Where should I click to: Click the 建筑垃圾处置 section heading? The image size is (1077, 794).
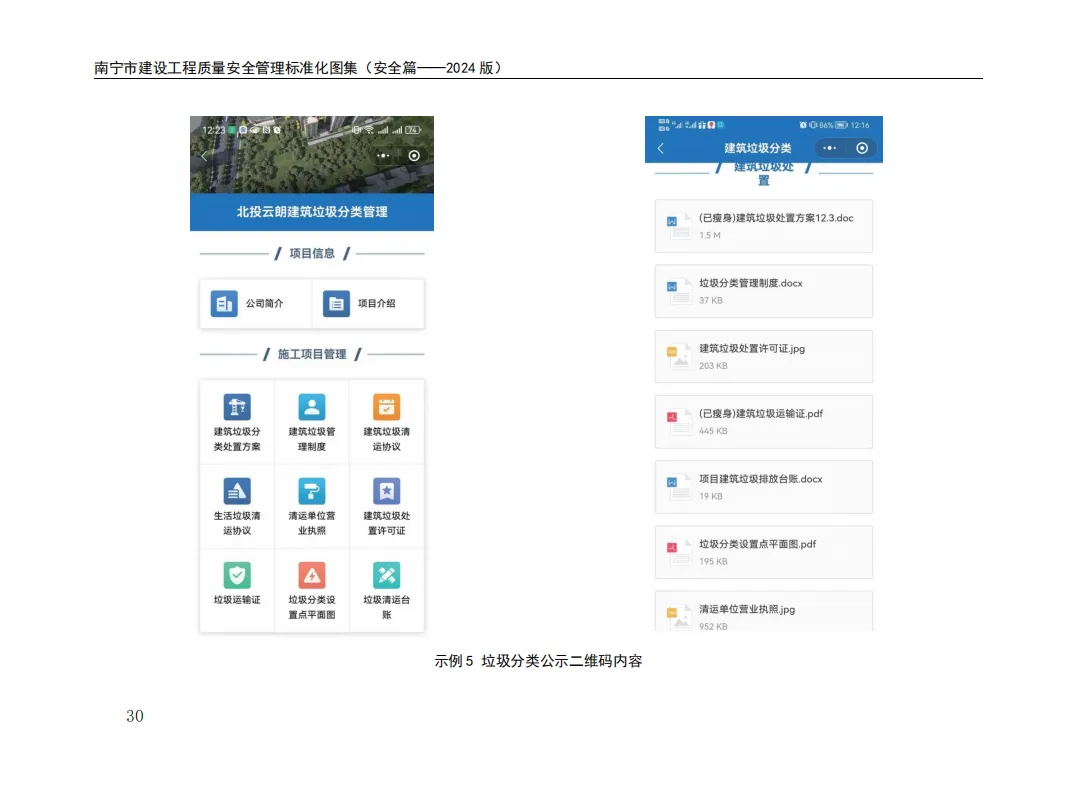pyautogui.click(x=764, y=174)
